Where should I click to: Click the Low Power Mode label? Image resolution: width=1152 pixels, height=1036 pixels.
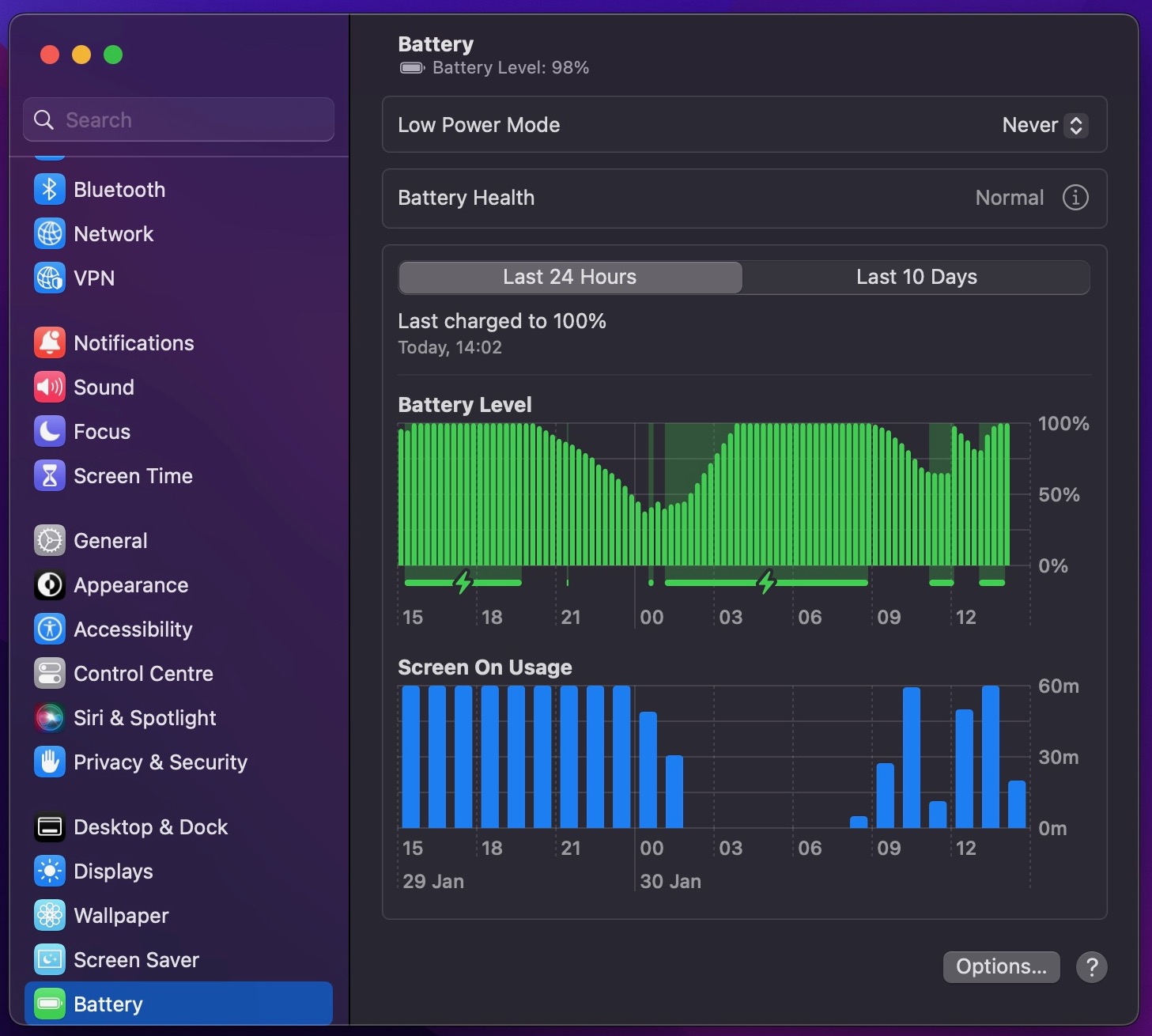click(x=479, y=125)
